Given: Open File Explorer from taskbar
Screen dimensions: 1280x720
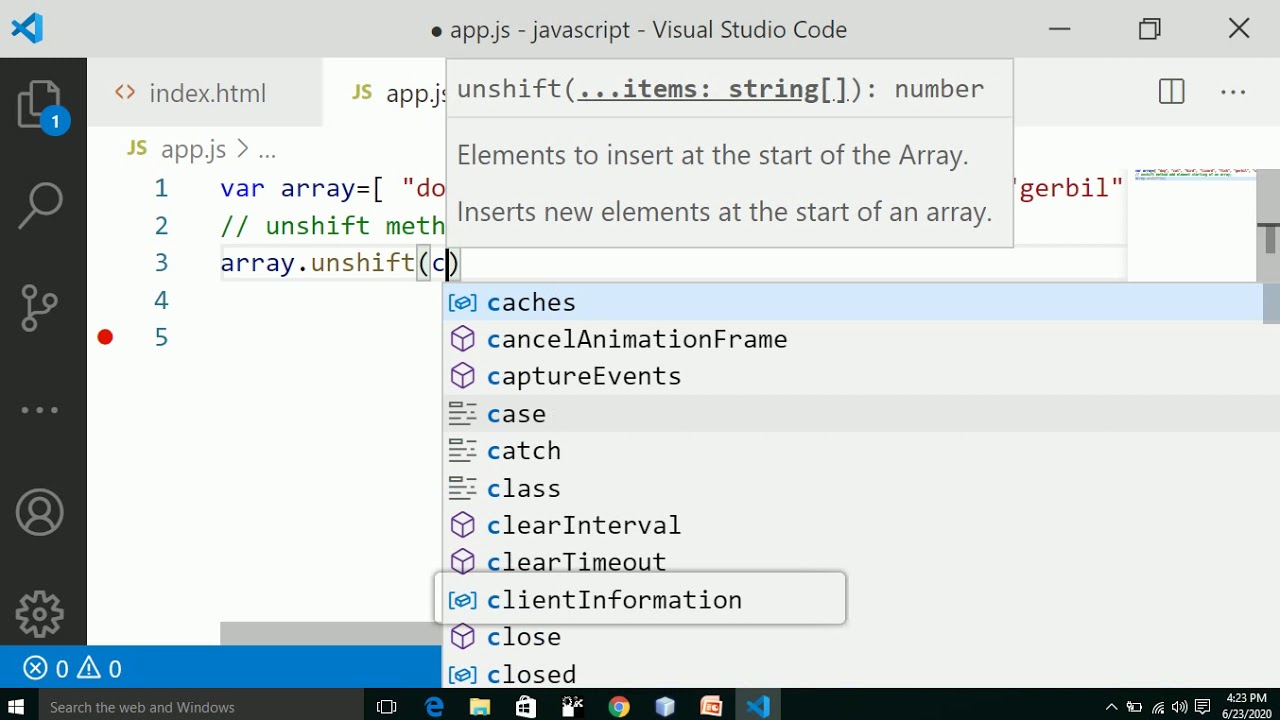Looking at the screenshot, I should click(480, 707).
